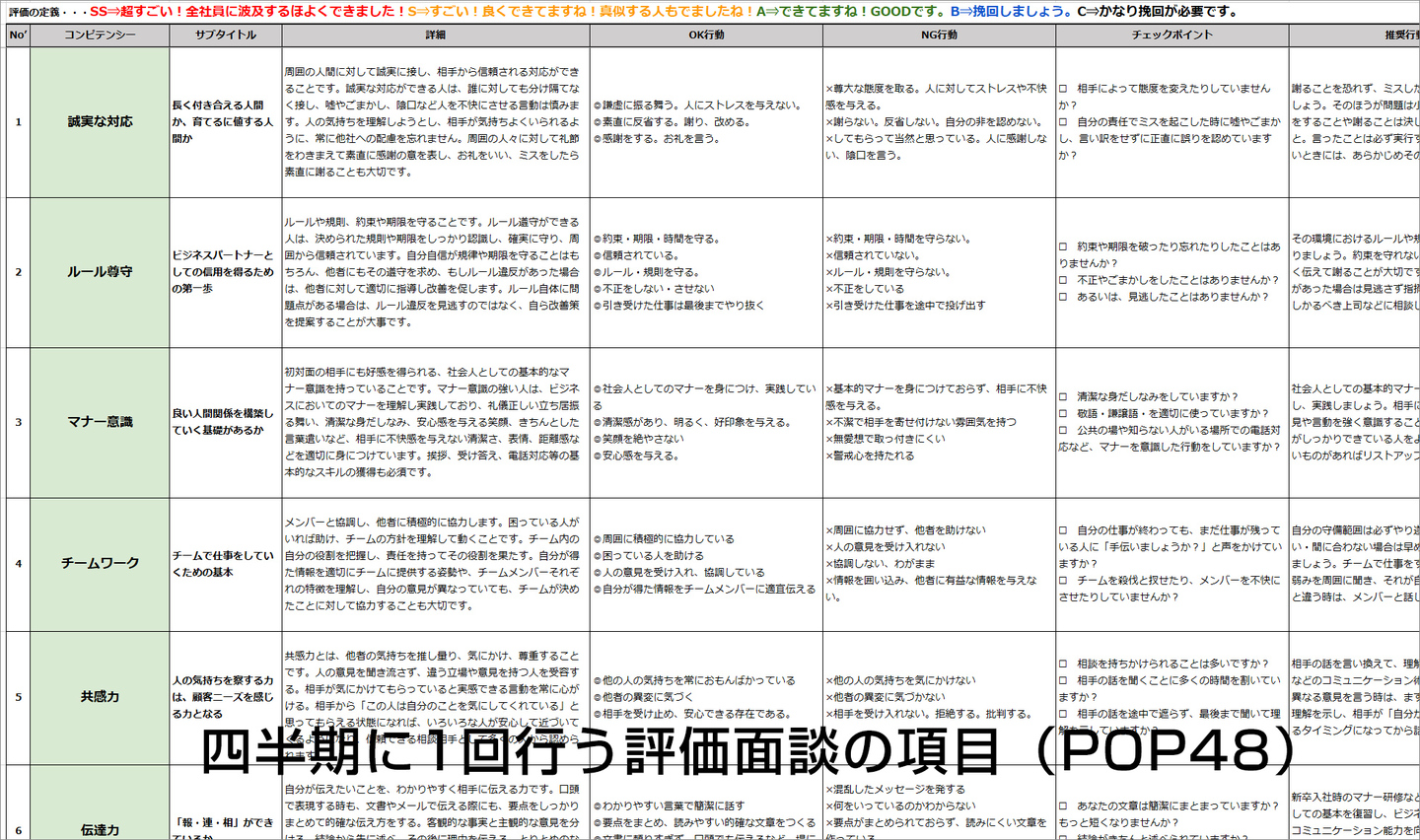Click the チームワーク competency cell
The height and width of the screenshot is (840, 1420).
100,564
